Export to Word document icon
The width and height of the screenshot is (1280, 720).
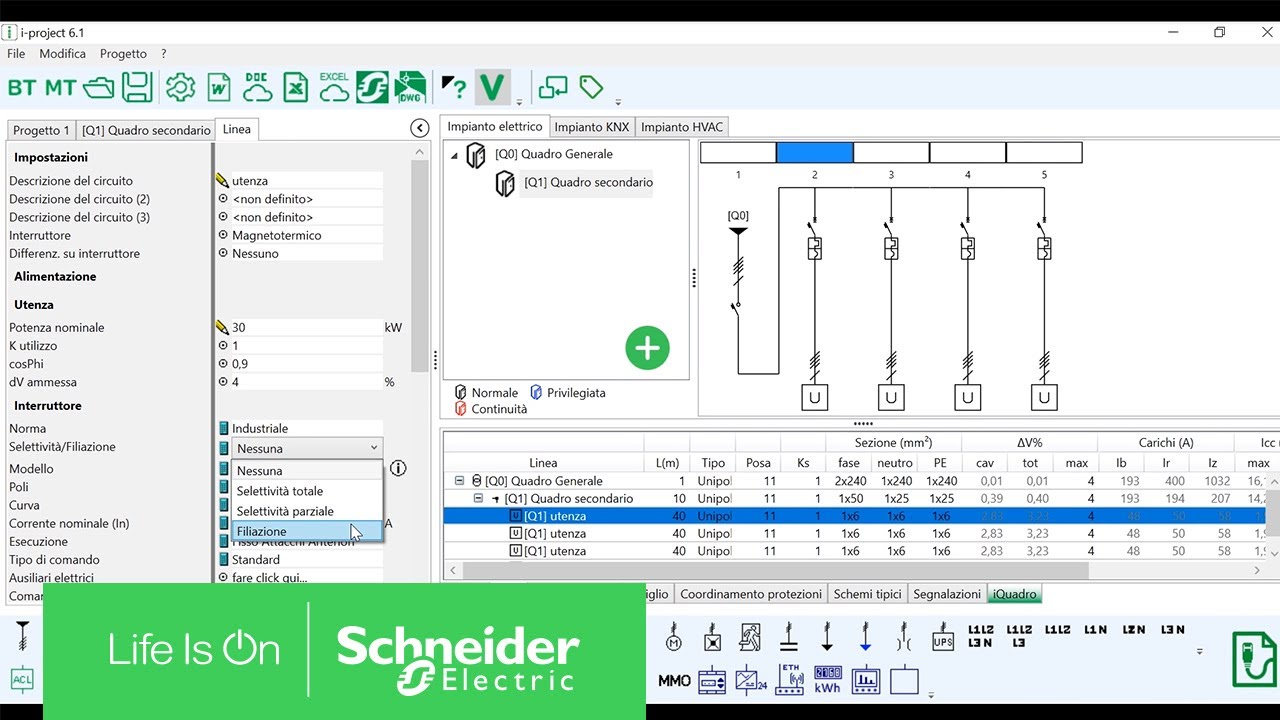219,87
